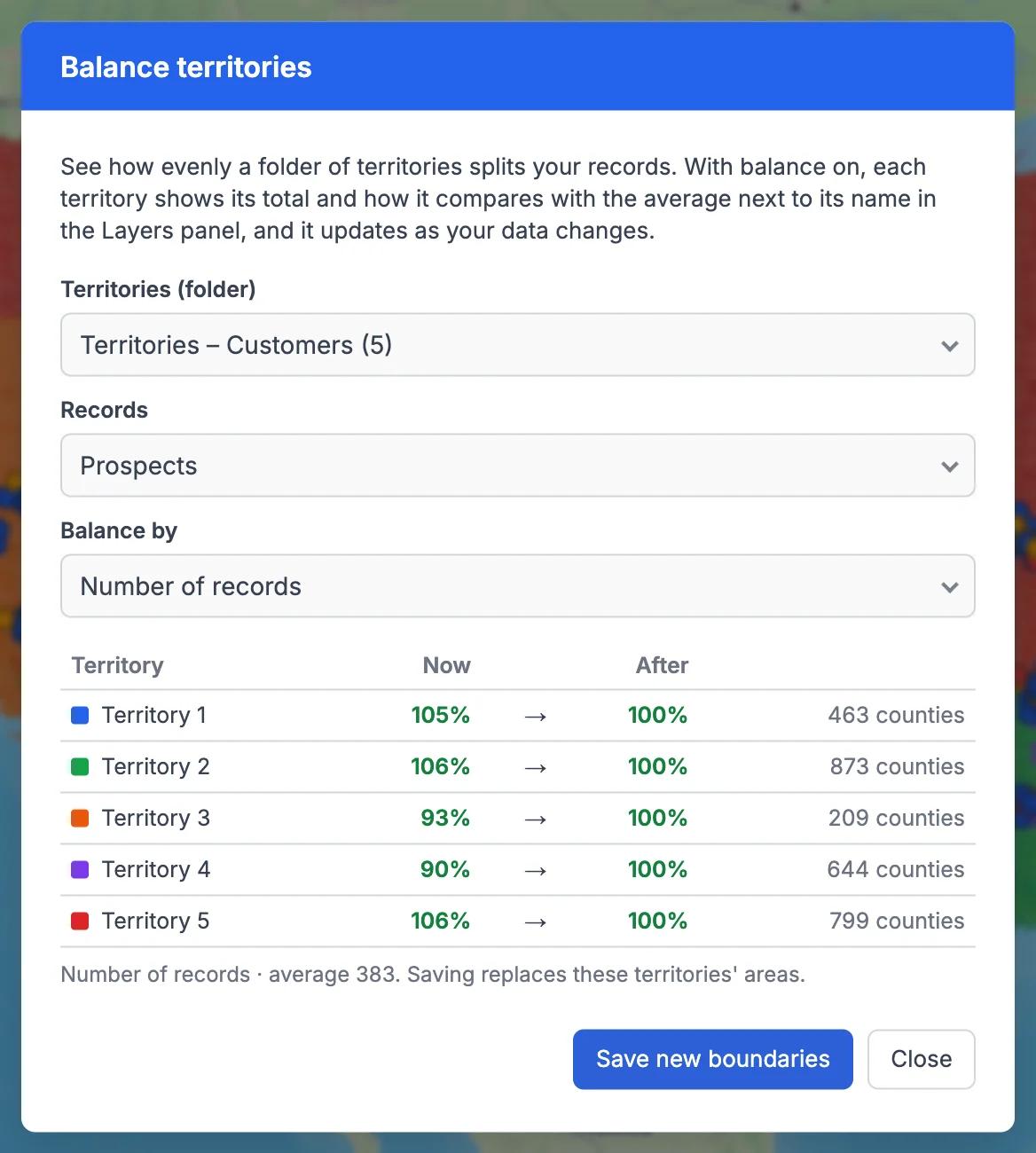The width and height of the screenshot is (1036, 1153).
Task: Click the 93% Now value
Action: [445, 818]
